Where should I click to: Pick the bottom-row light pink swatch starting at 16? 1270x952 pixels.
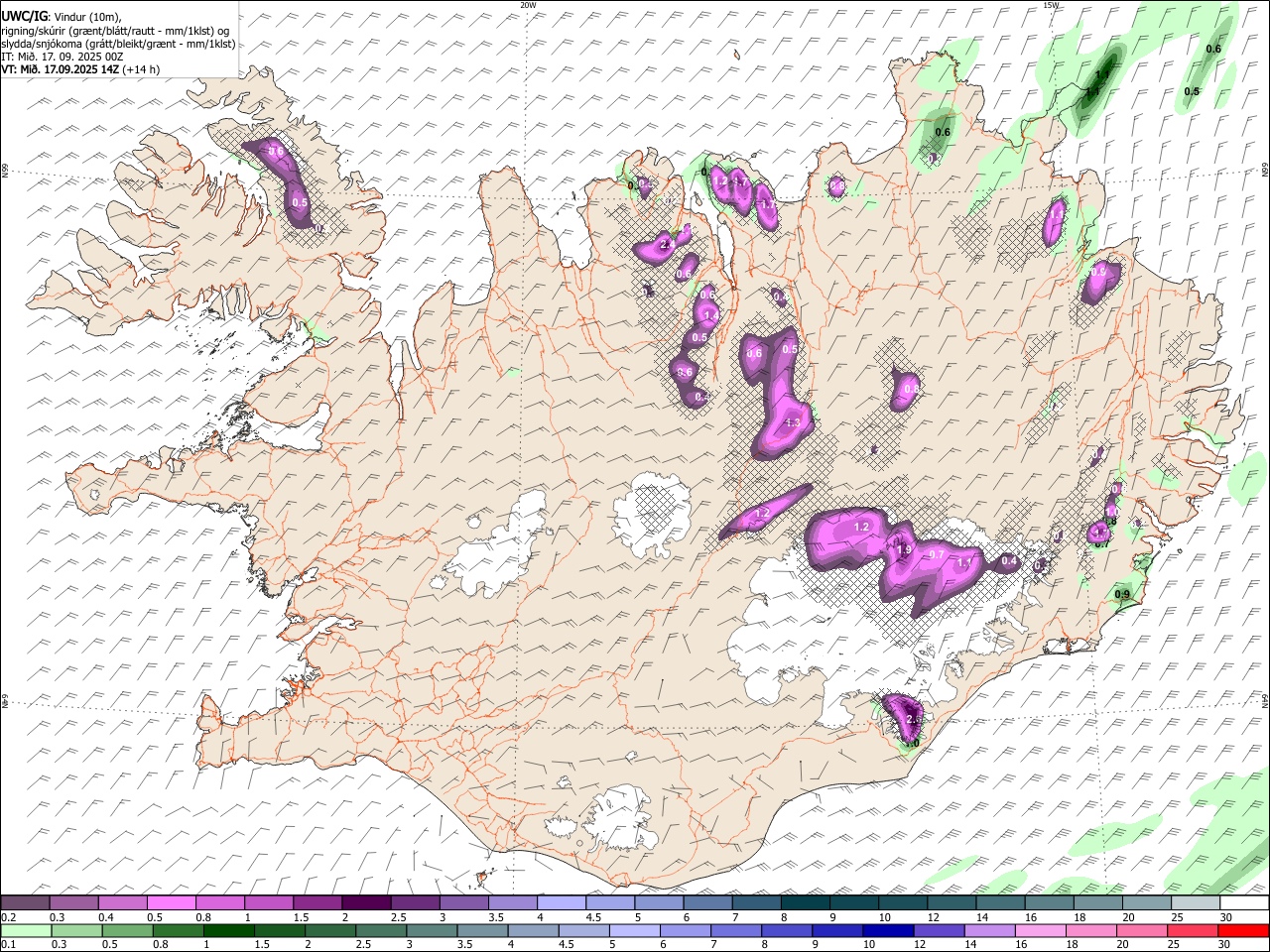(1040, 930)
